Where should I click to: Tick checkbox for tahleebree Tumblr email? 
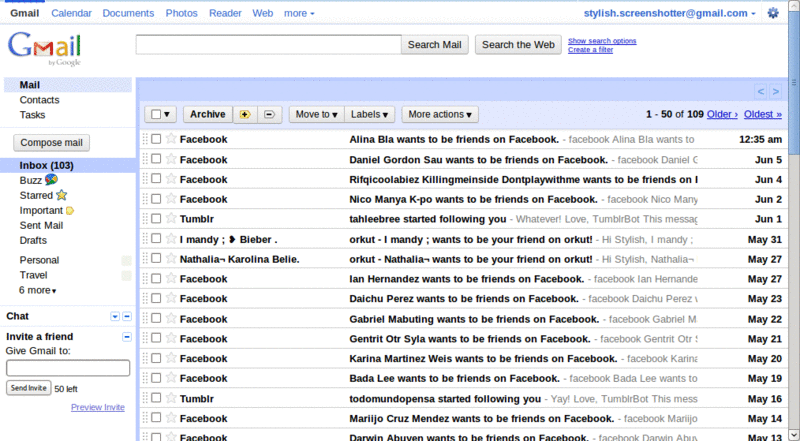click(156, 219)
